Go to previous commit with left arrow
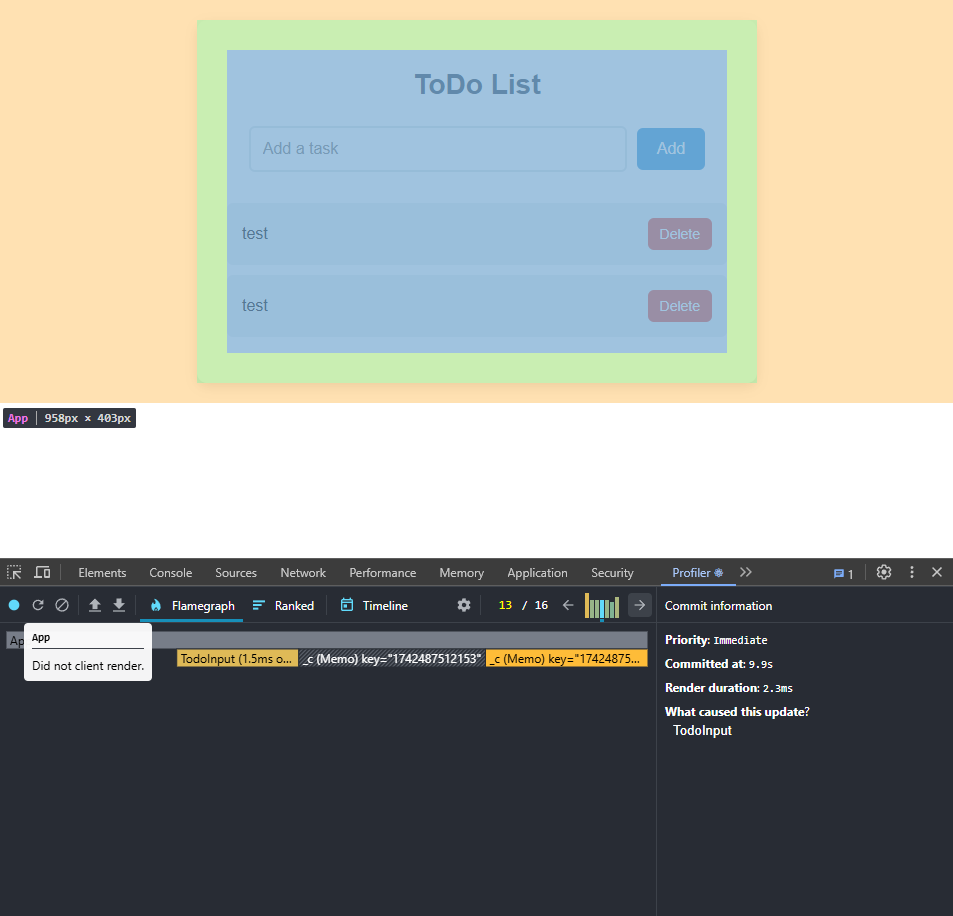The height and width of the screenshot is (916, 953). pos(567,605)
